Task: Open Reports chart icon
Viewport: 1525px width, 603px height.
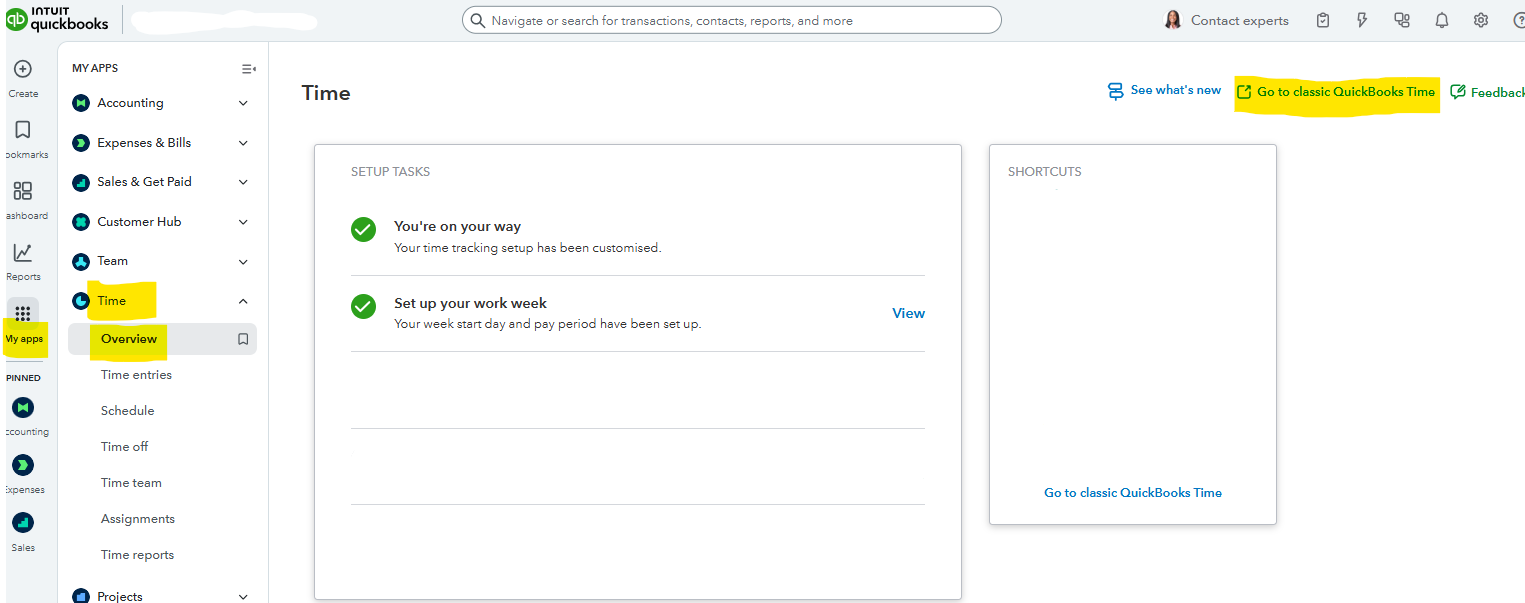Action: click(x=23, y=253)
